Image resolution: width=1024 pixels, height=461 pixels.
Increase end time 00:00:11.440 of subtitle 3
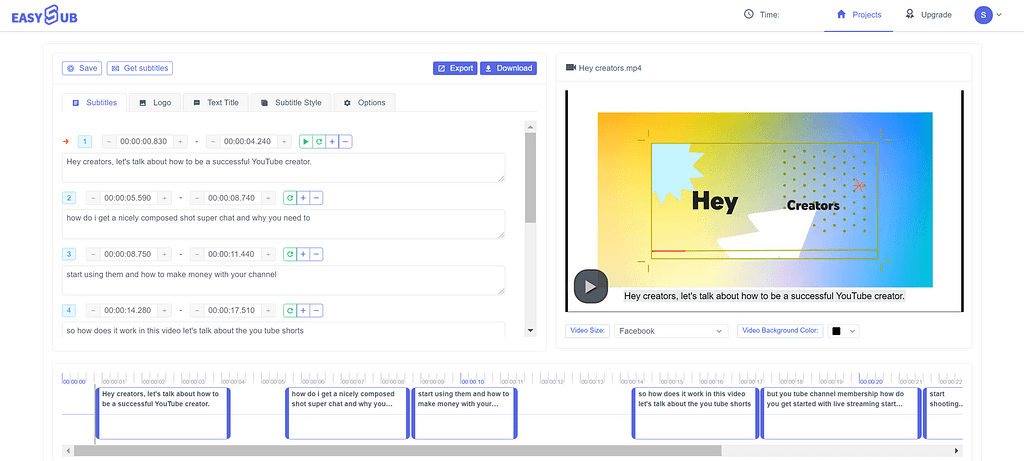tap(268, 254)
